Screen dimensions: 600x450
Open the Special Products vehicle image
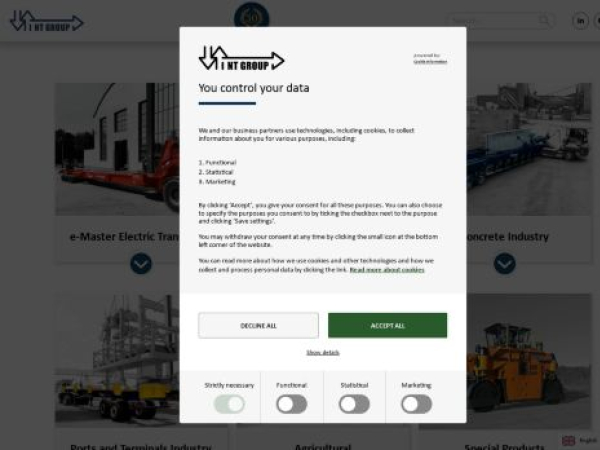[529, 360]
